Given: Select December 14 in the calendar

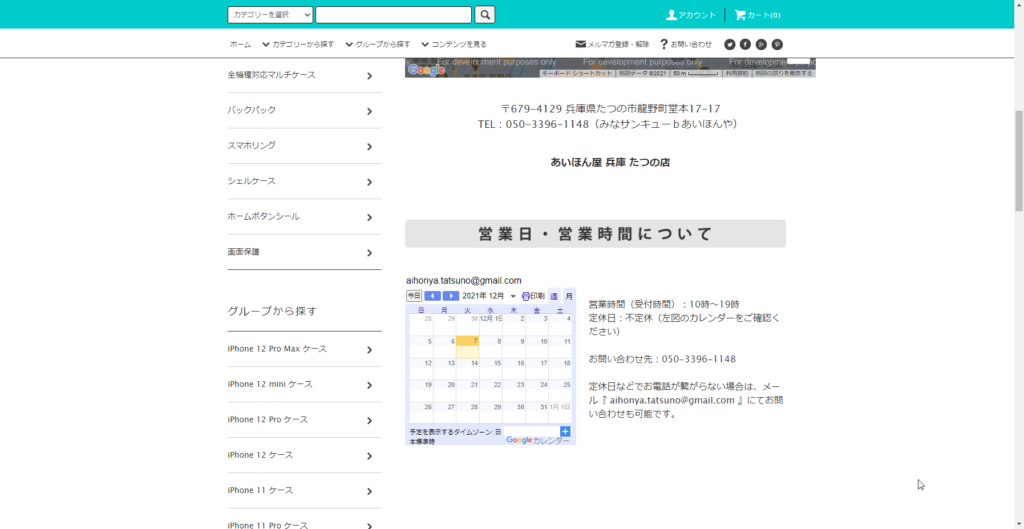Looking at the screenshot, I should [x=468, y=369].
